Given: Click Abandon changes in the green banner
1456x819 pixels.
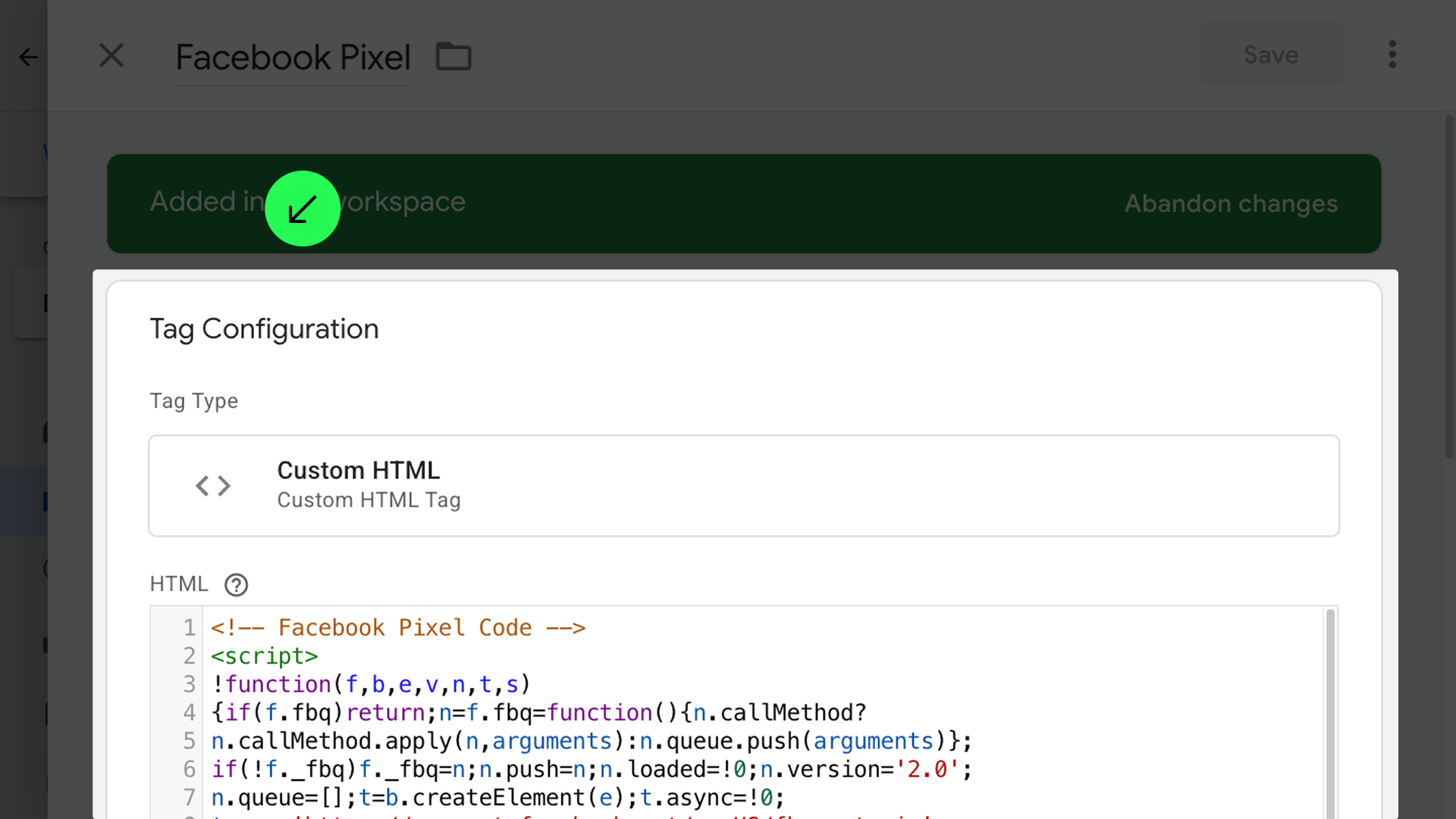Looking at the screenshot, I should click(1231, 203).
